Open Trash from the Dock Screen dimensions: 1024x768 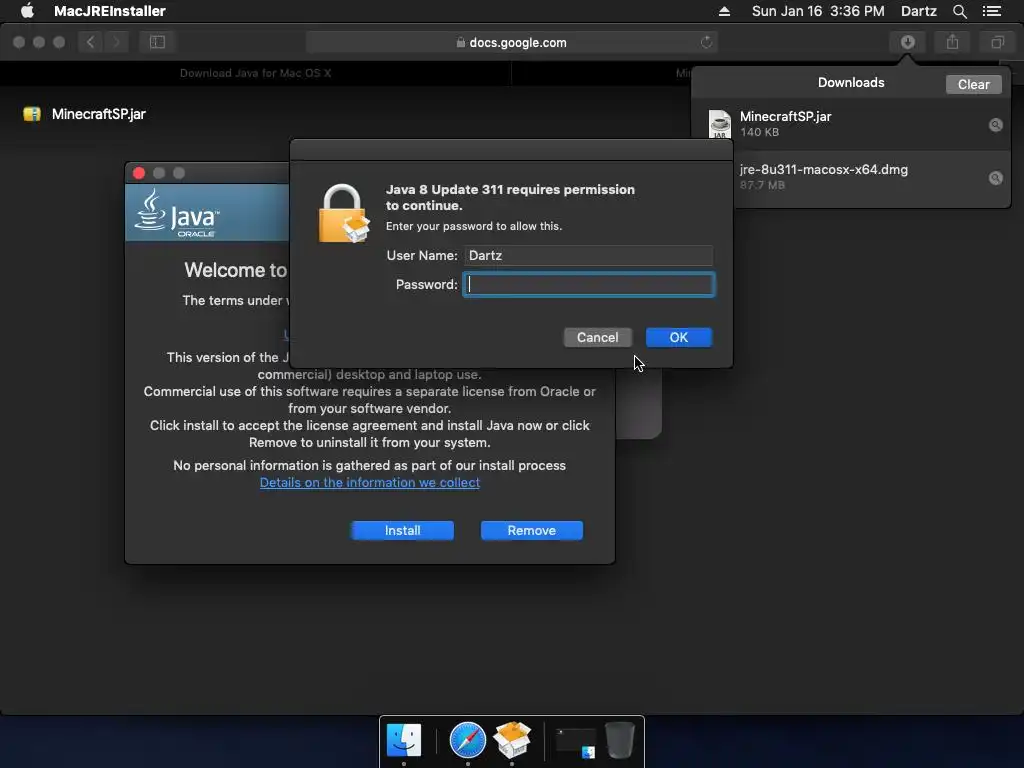(x=620, y=740)
